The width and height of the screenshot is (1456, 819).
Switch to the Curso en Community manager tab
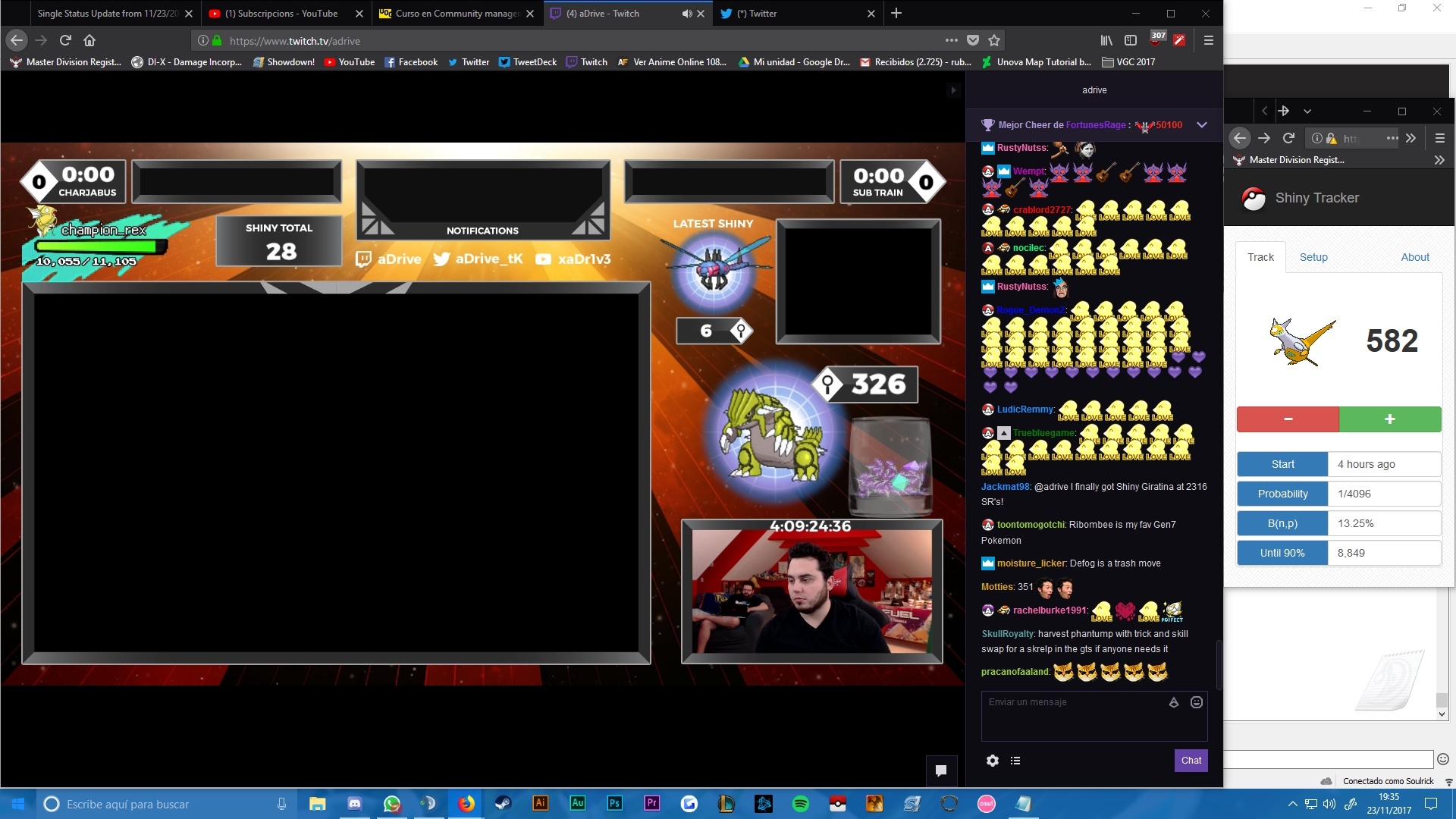tap(457, 14)
